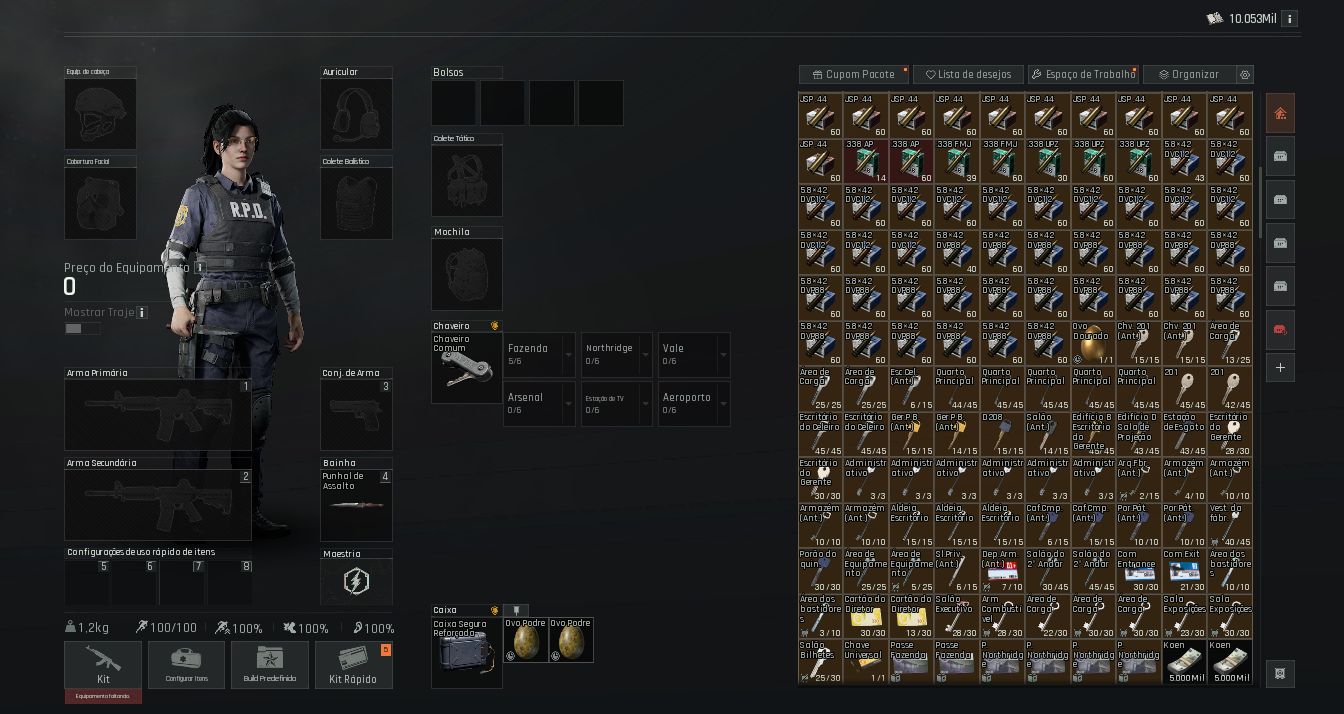The height and width of the screenshot is (714, 1344).
Task: Click the Chaveiro Comum keychain item
Action: (466, 368)
